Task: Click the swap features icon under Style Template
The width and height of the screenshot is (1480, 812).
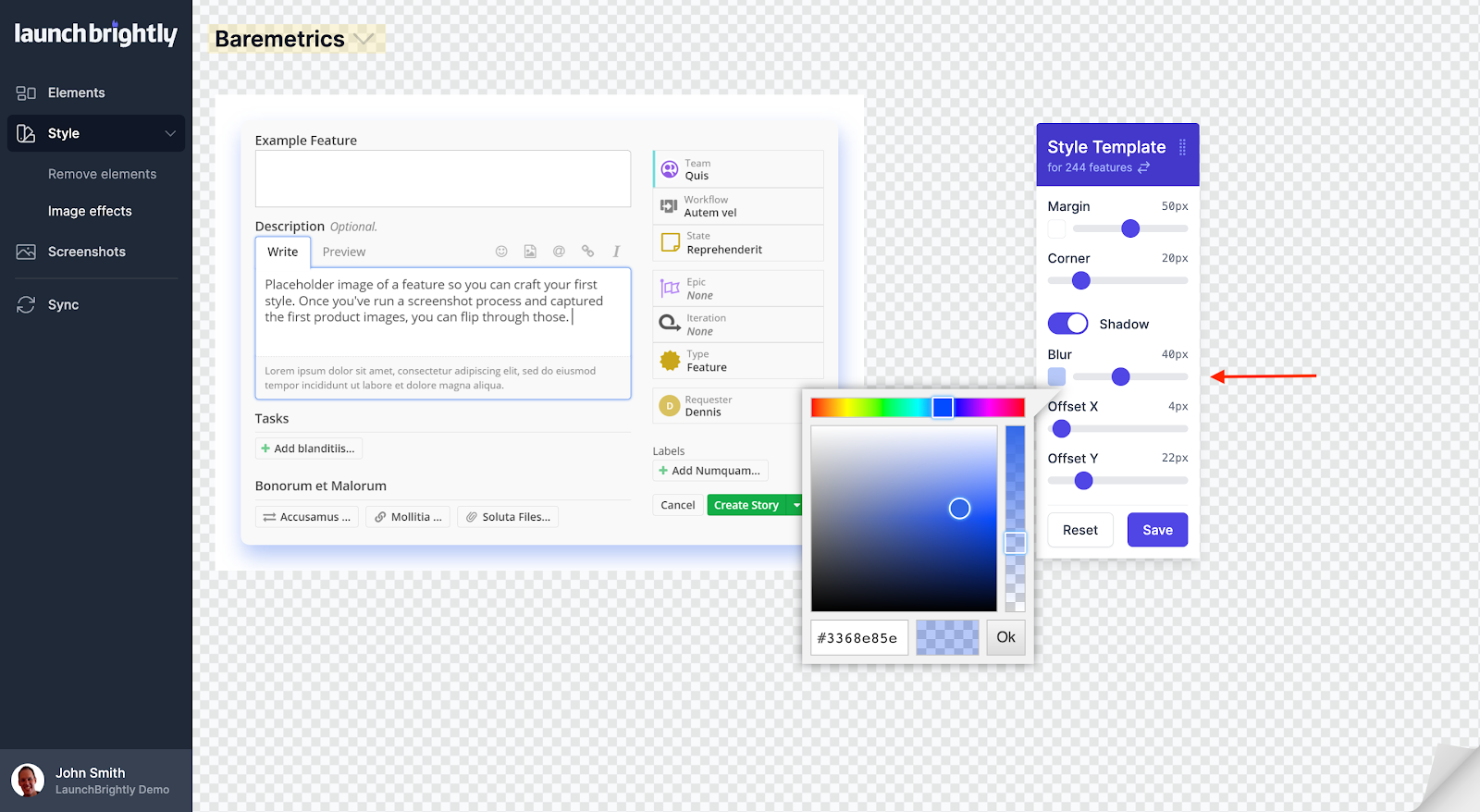Action: pyautogui.click(x=1144, y=167)
